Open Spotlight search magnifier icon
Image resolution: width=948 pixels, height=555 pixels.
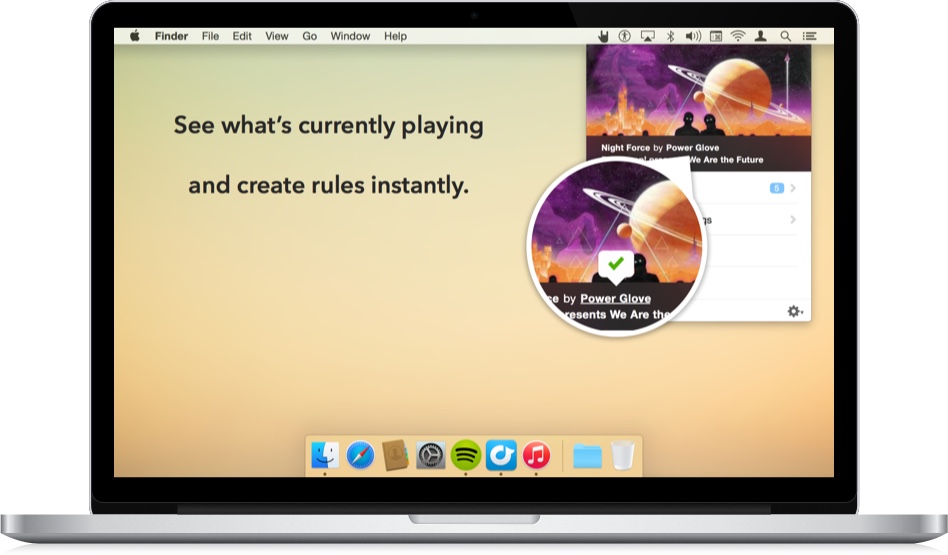[x=785, y=36]
